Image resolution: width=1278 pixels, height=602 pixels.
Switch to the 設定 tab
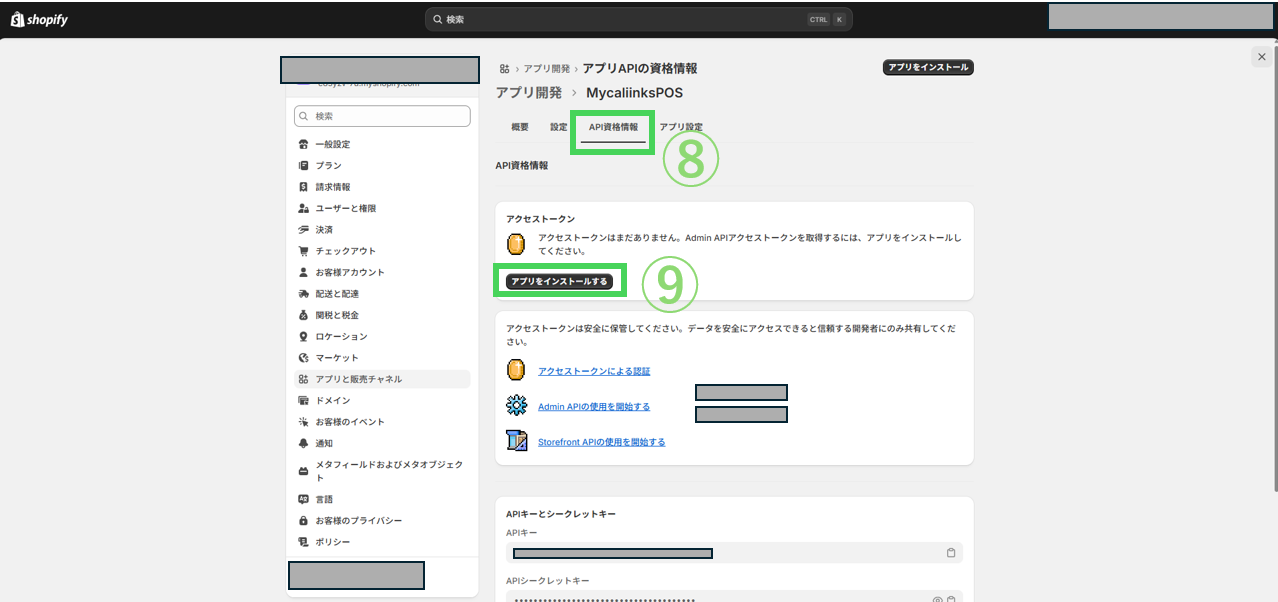point(558,127)
